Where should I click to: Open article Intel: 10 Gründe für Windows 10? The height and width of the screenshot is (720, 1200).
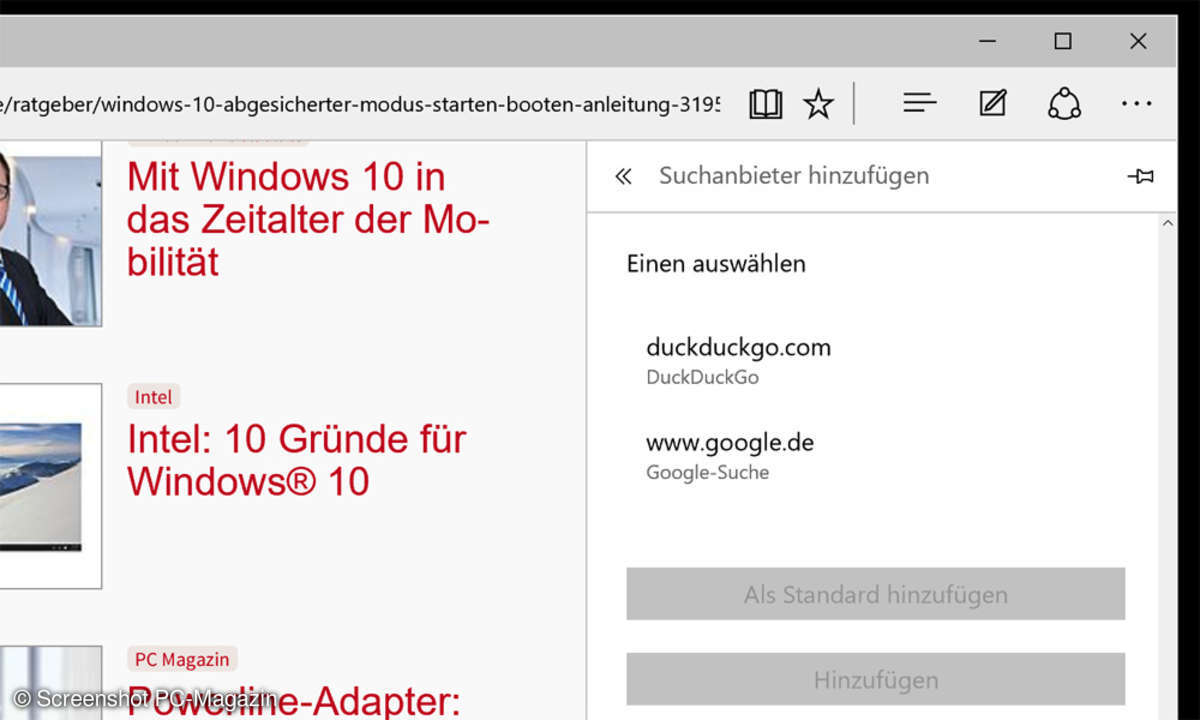[x=296, y=460]
